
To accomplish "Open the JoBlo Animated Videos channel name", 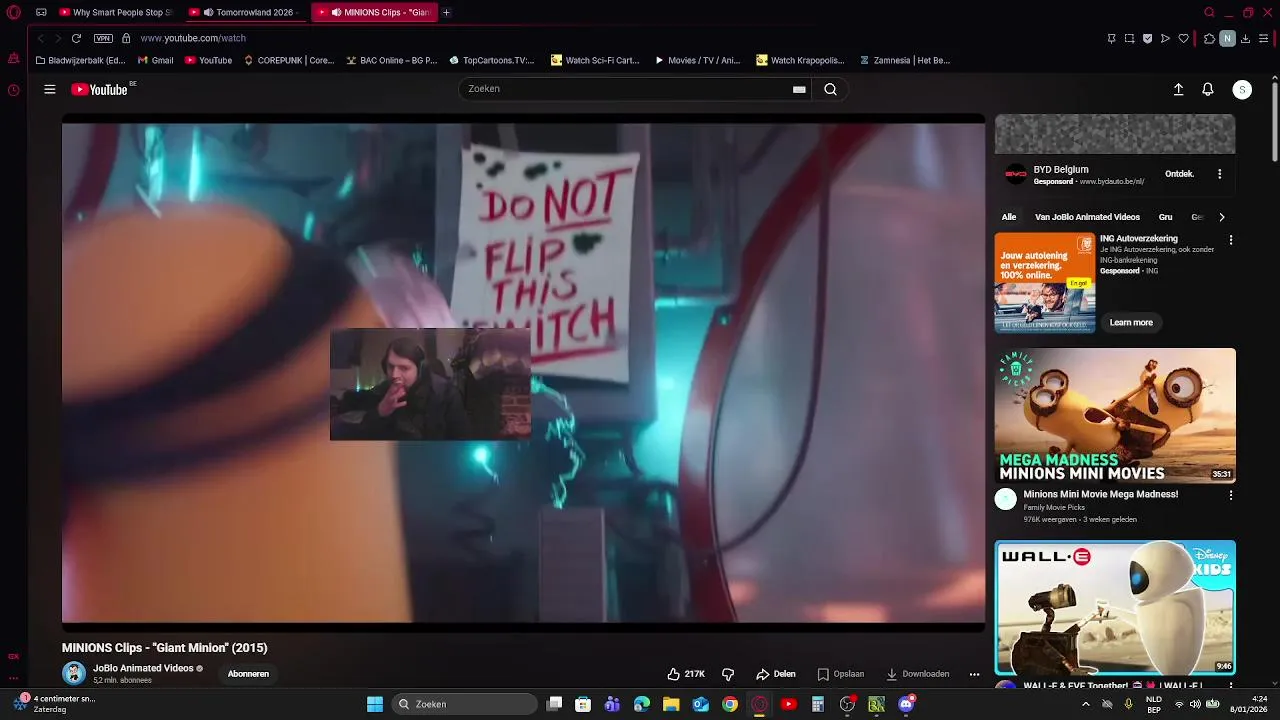I will point(143,668).
